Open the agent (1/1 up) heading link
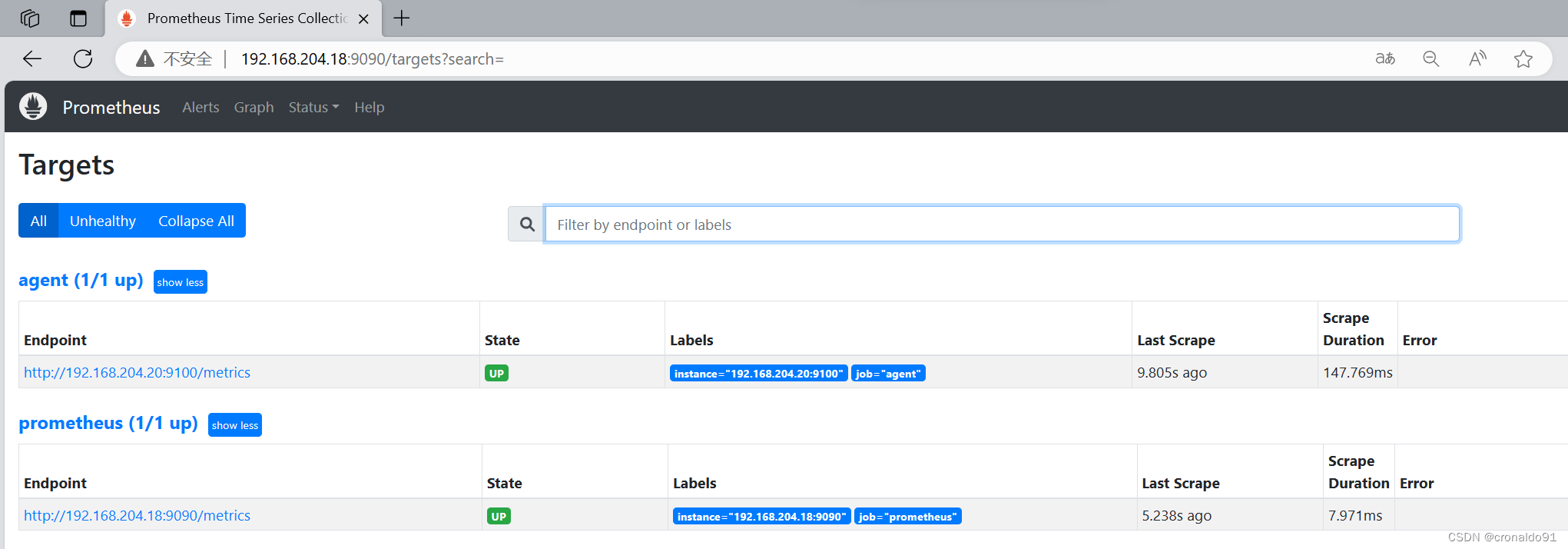Image resolution: width=1568 pixels, height=549 pixels. [81, 280]
